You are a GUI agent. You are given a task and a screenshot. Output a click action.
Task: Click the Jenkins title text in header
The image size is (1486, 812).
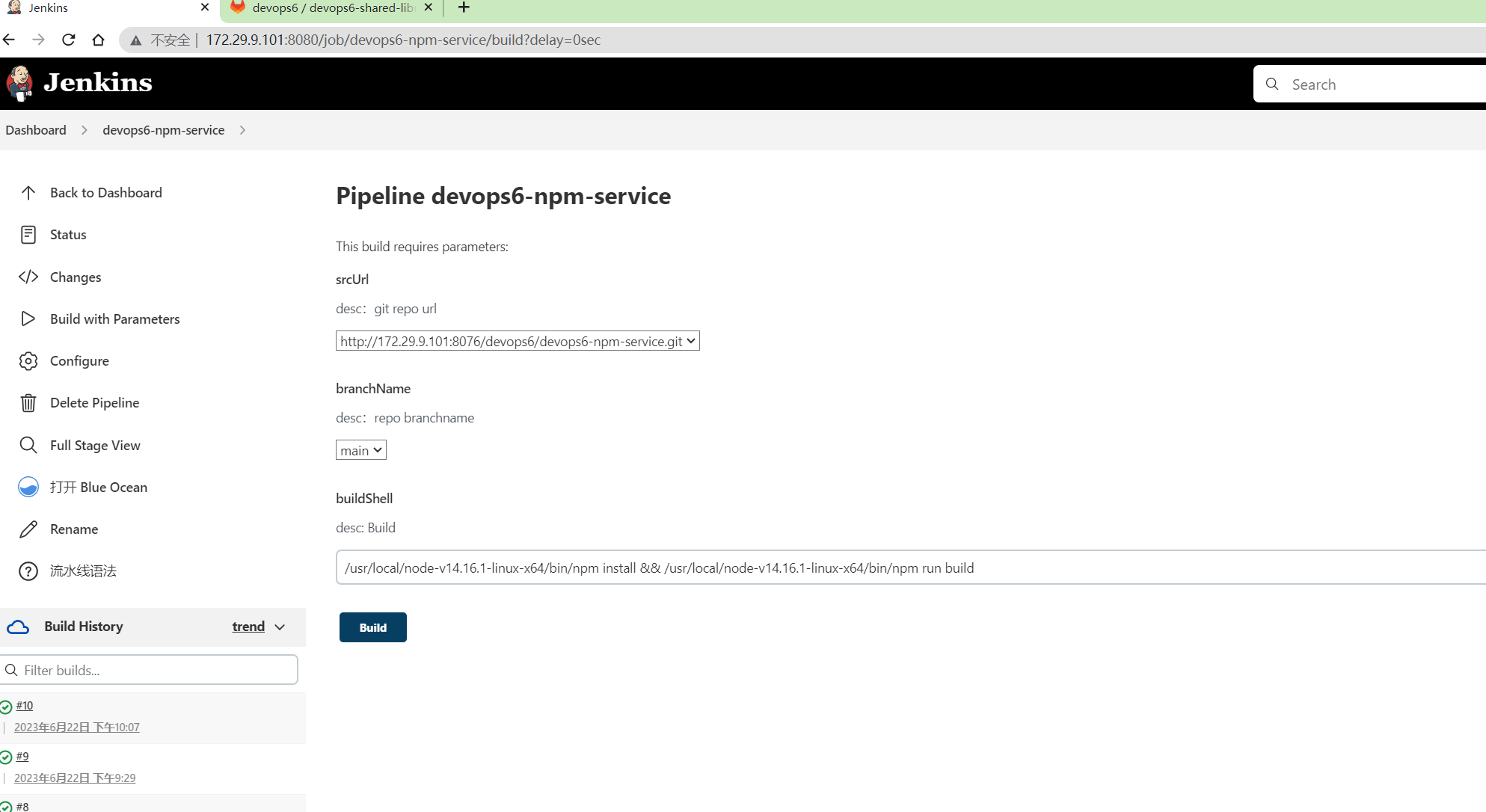(98, 82)
